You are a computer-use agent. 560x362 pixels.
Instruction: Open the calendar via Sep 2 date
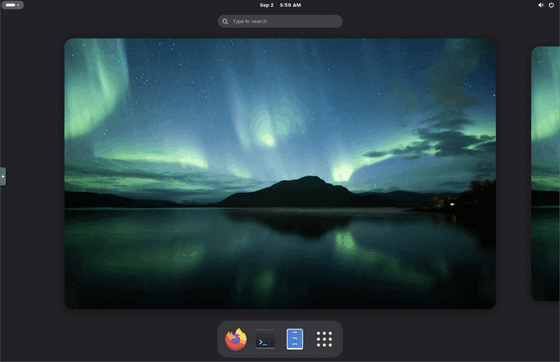point(266,5)
